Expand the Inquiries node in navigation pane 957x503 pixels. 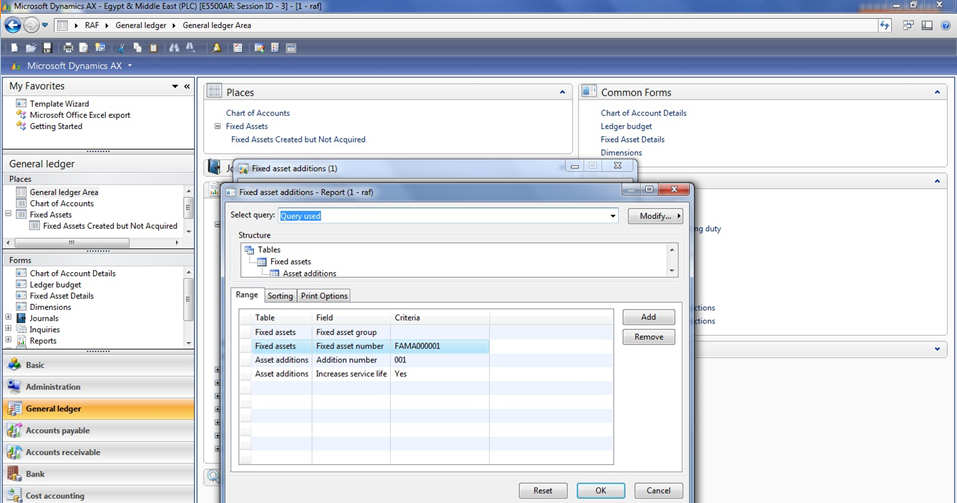coord(9,329)
